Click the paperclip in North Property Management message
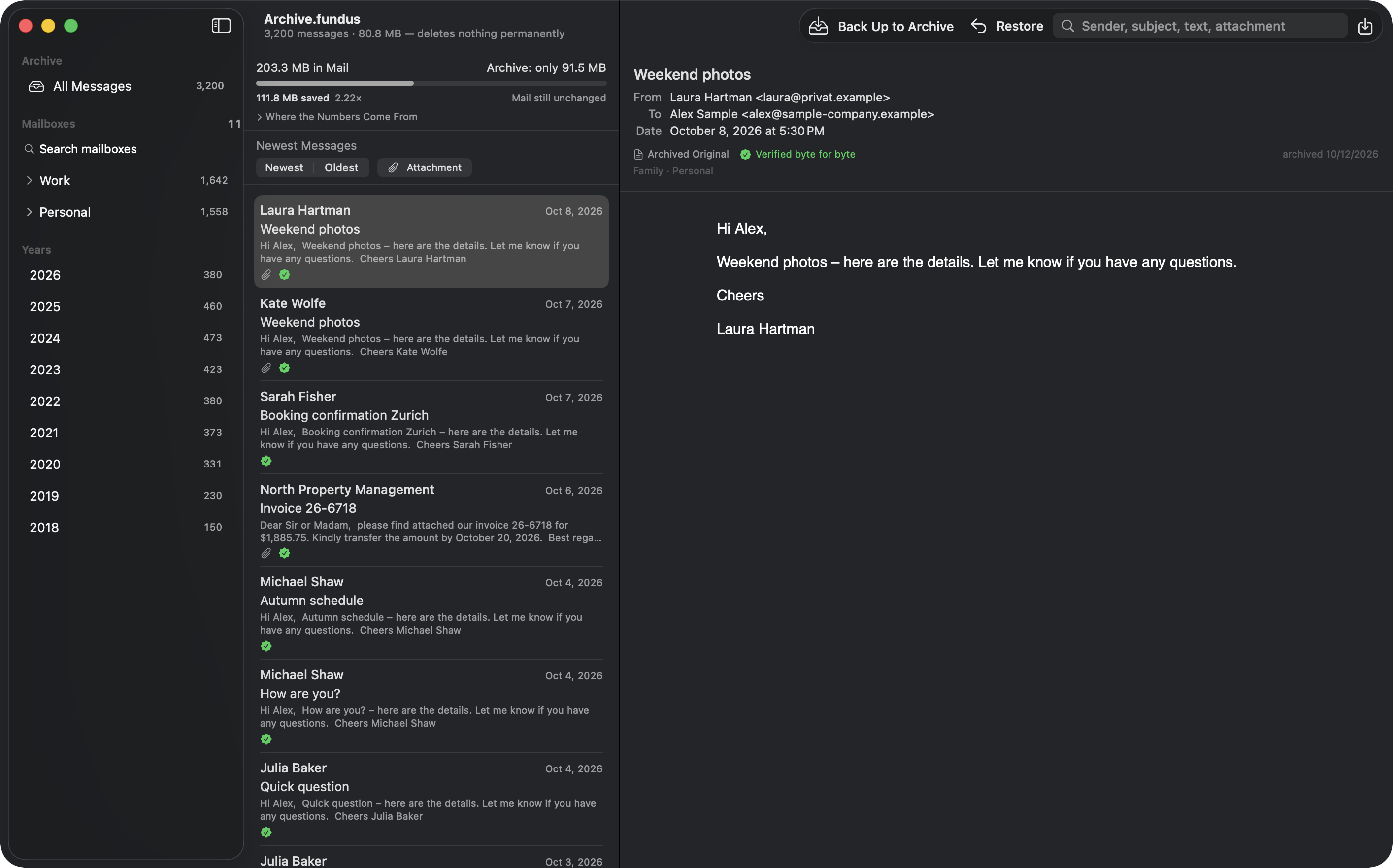Screen dimensions: 1393x868 point(265,553)
